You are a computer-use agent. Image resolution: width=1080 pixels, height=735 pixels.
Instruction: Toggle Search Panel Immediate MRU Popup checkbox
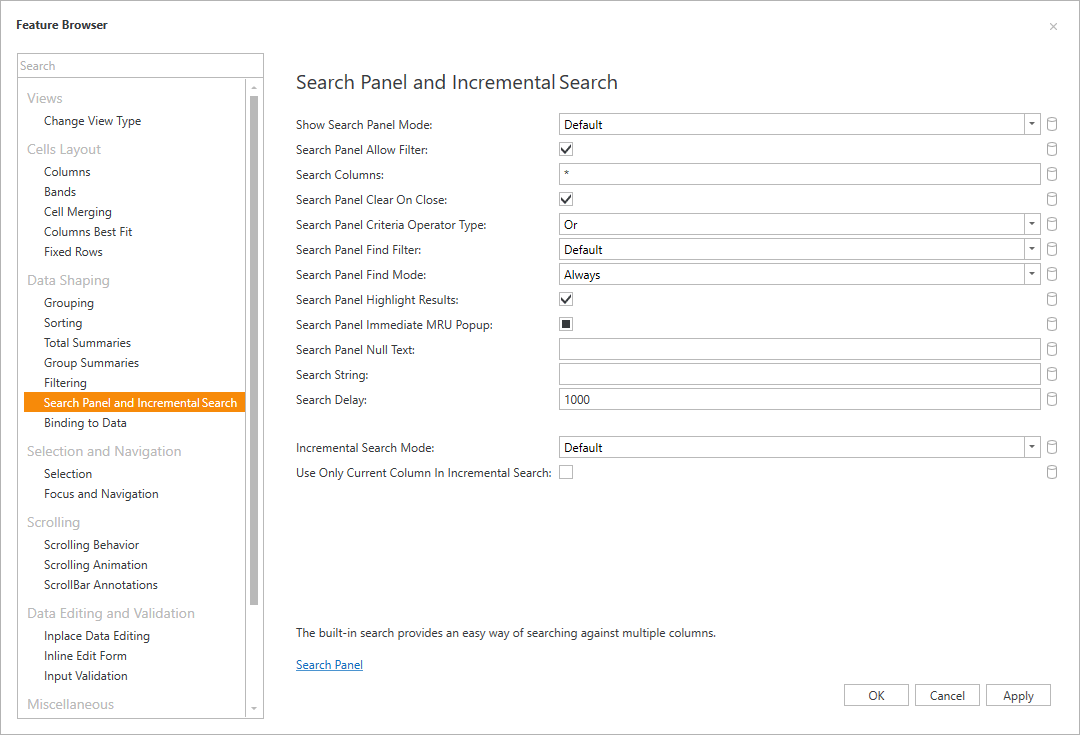566,325
